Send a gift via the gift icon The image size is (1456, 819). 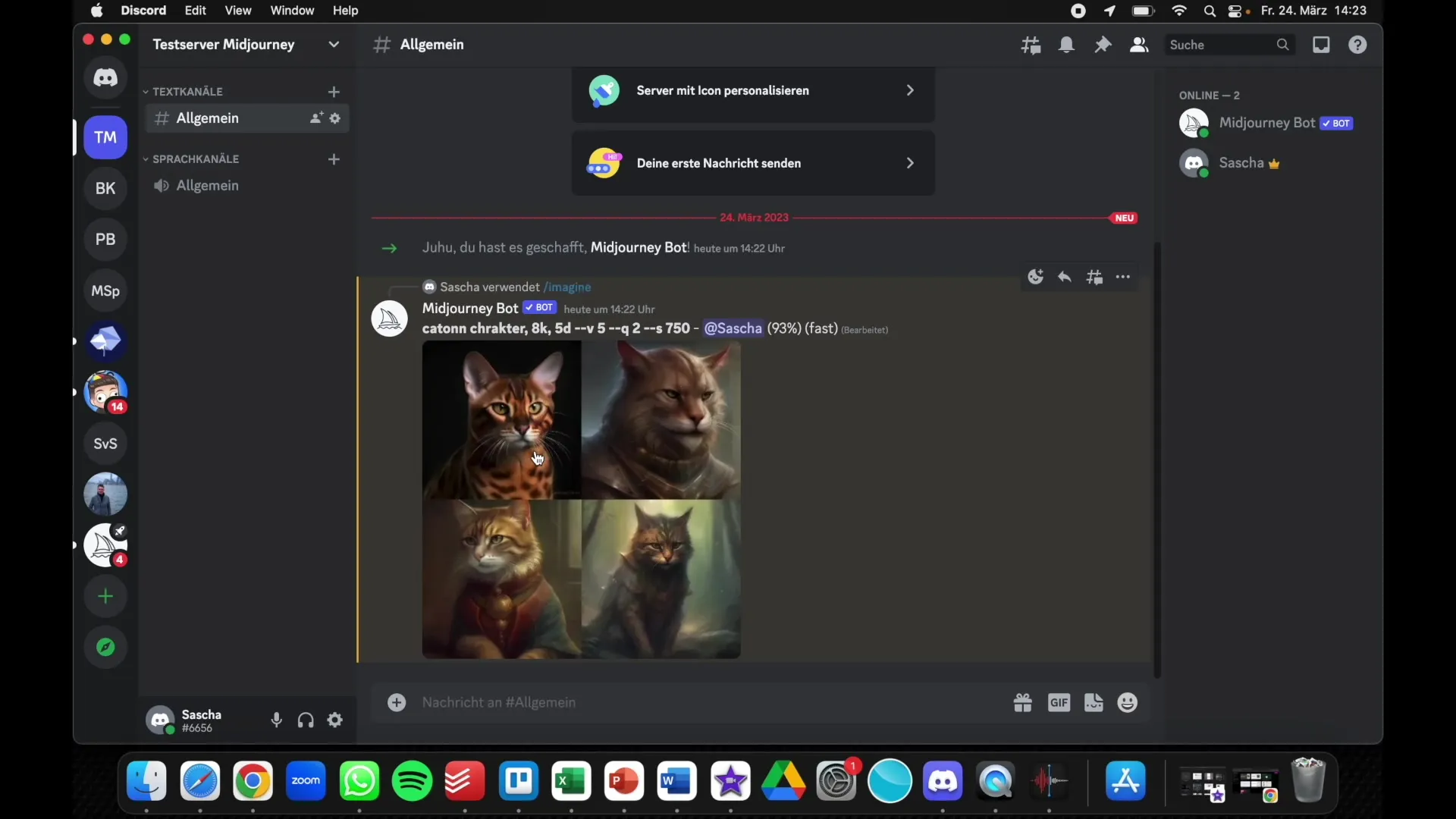pos(1023,703)
